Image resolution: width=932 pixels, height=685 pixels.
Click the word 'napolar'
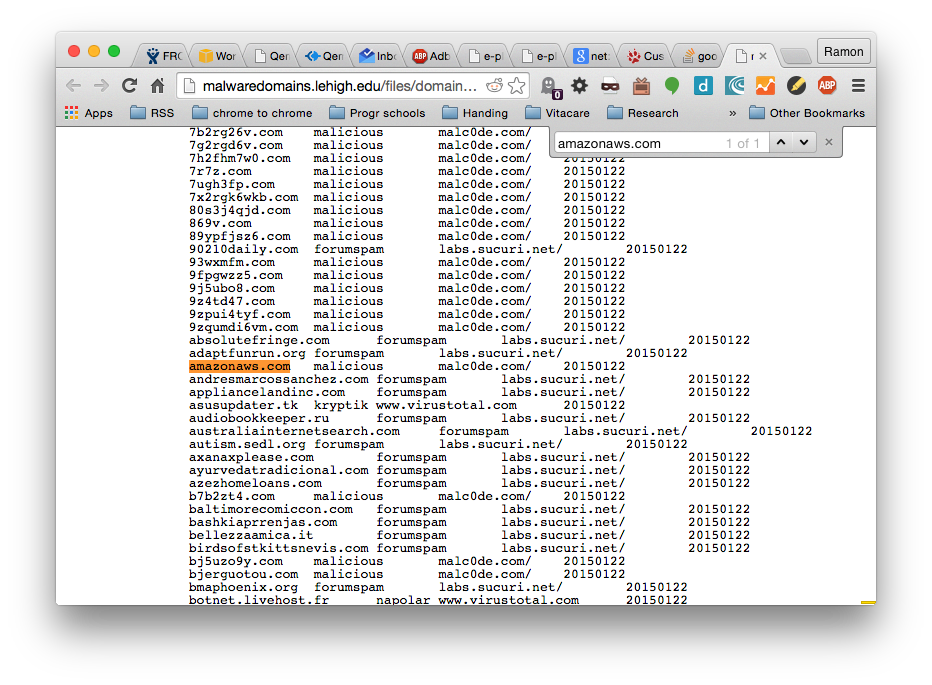click(403, 600)
